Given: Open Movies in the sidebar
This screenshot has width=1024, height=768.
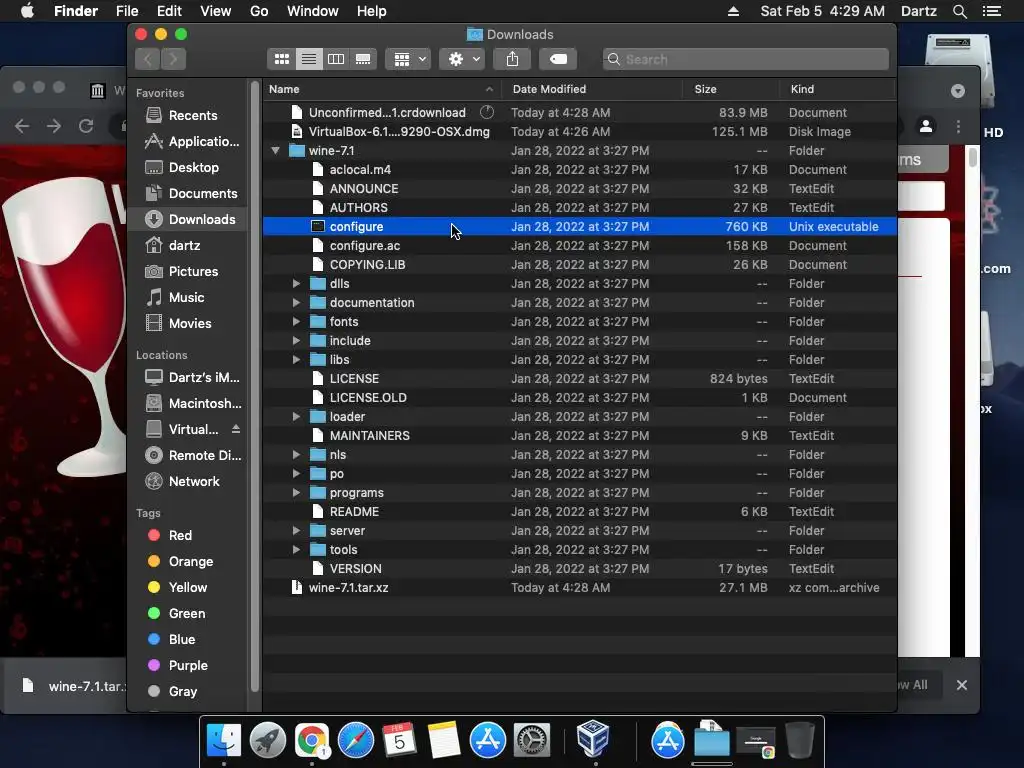Looking at the screenshot, I should click(x=189, y=323).
